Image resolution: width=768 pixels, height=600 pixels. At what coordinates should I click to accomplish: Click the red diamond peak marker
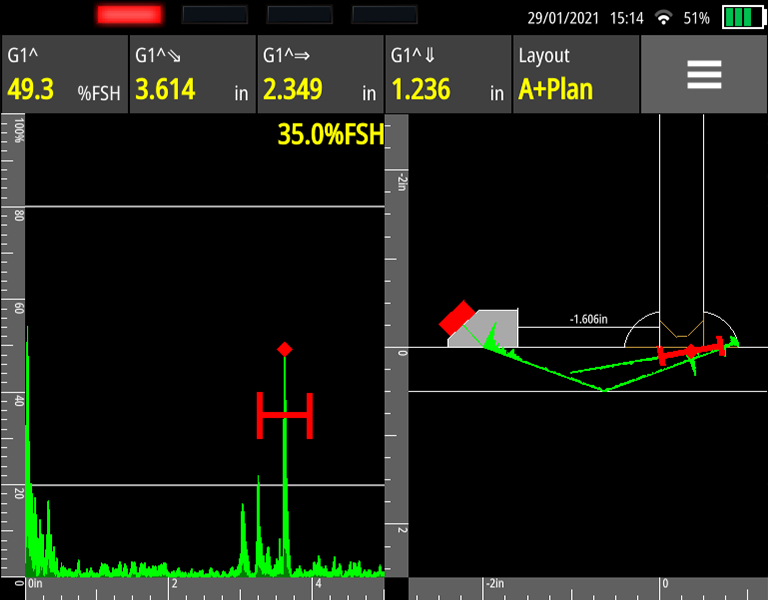point(285,349)
